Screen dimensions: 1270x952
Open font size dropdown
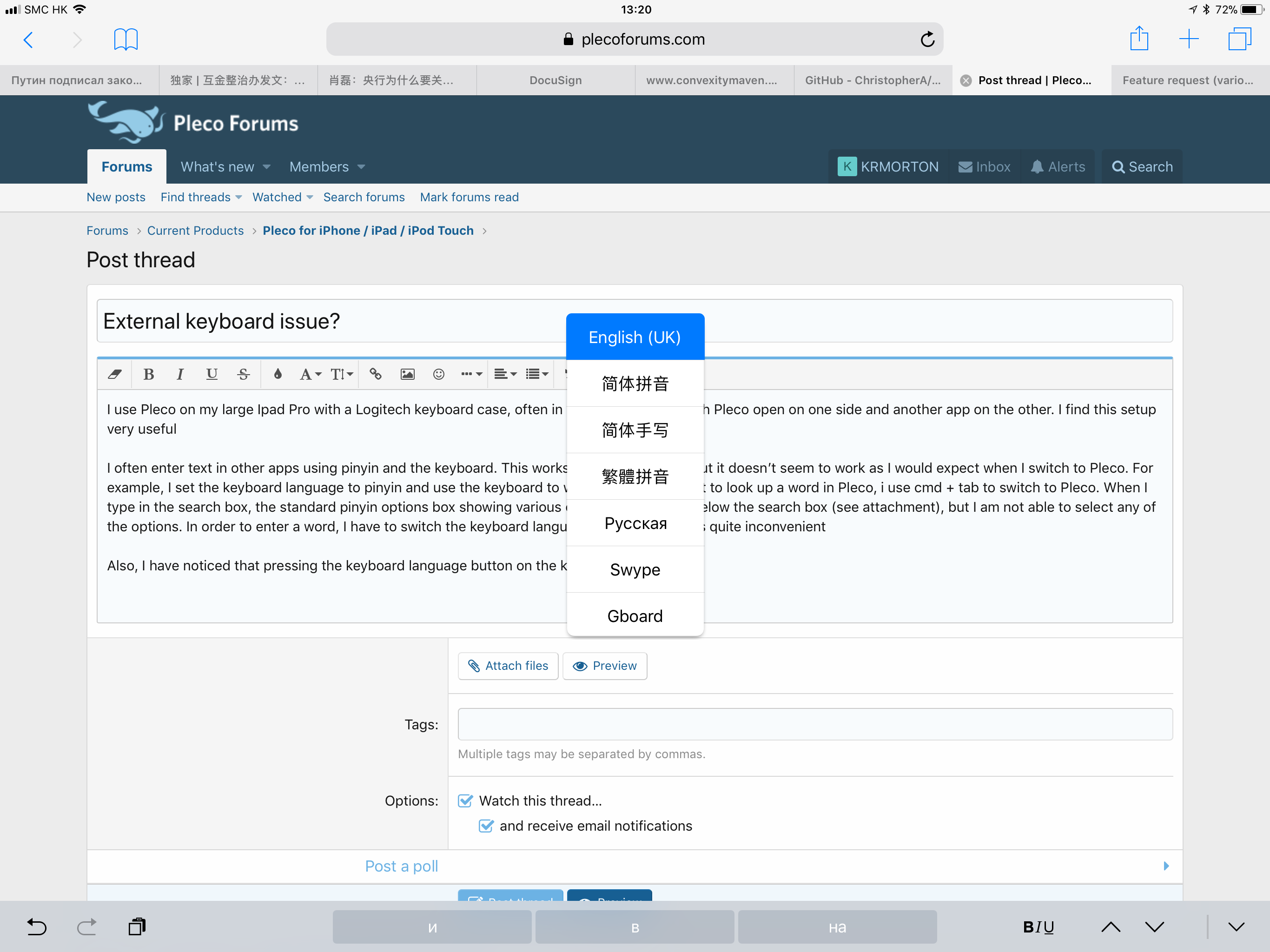click(x=342, y=374)
